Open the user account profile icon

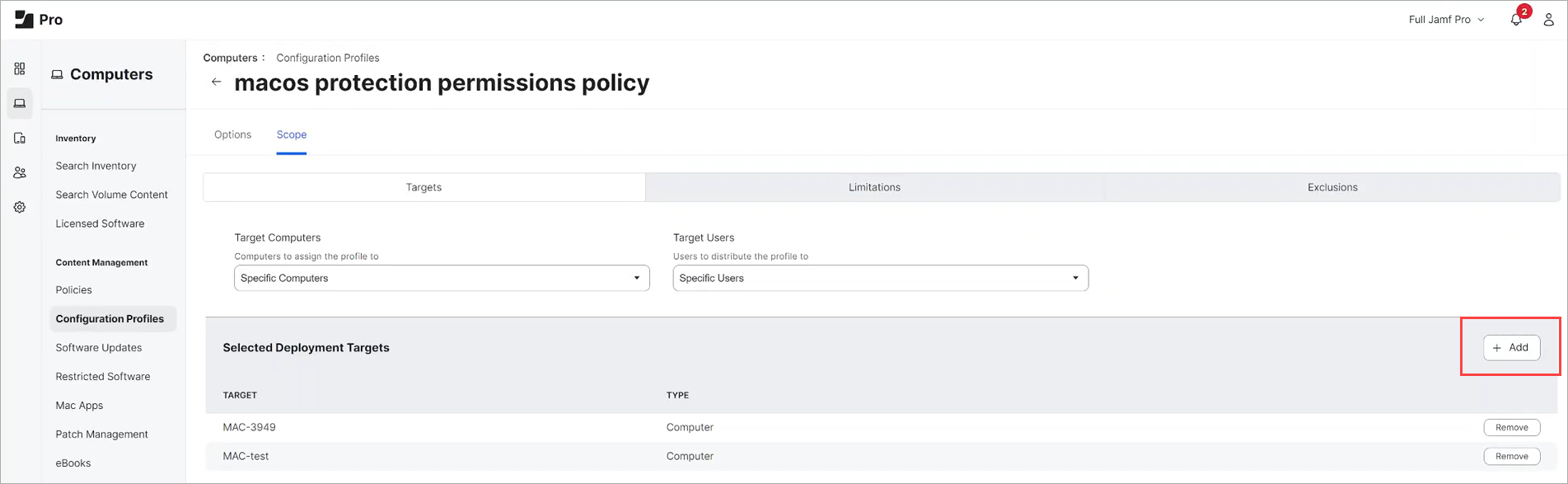(1548, 20)
